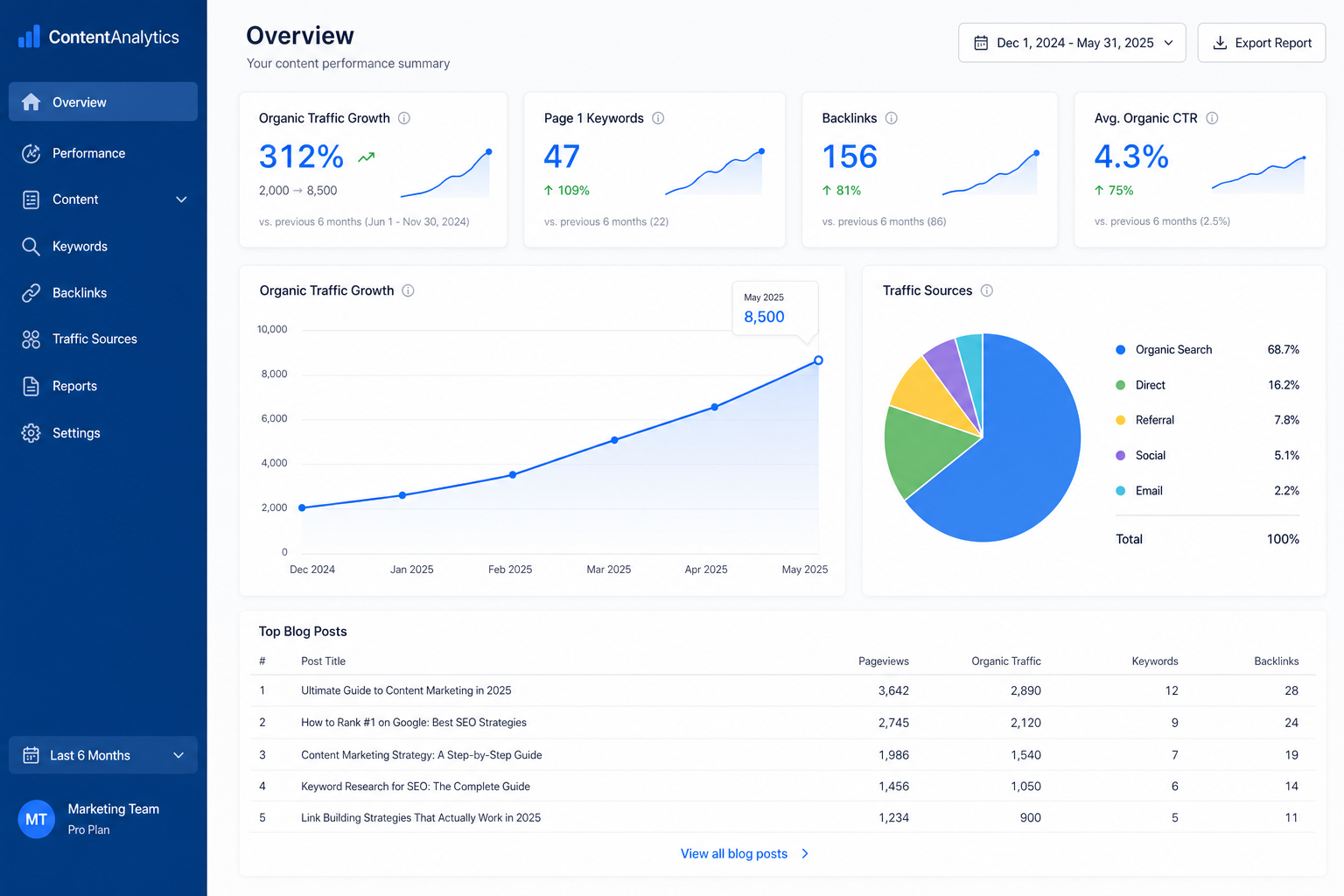Viewport: 1344px width, 896px height.
Task: Click the 3,642 pageviews cell
Action: (x=893, y=690)
